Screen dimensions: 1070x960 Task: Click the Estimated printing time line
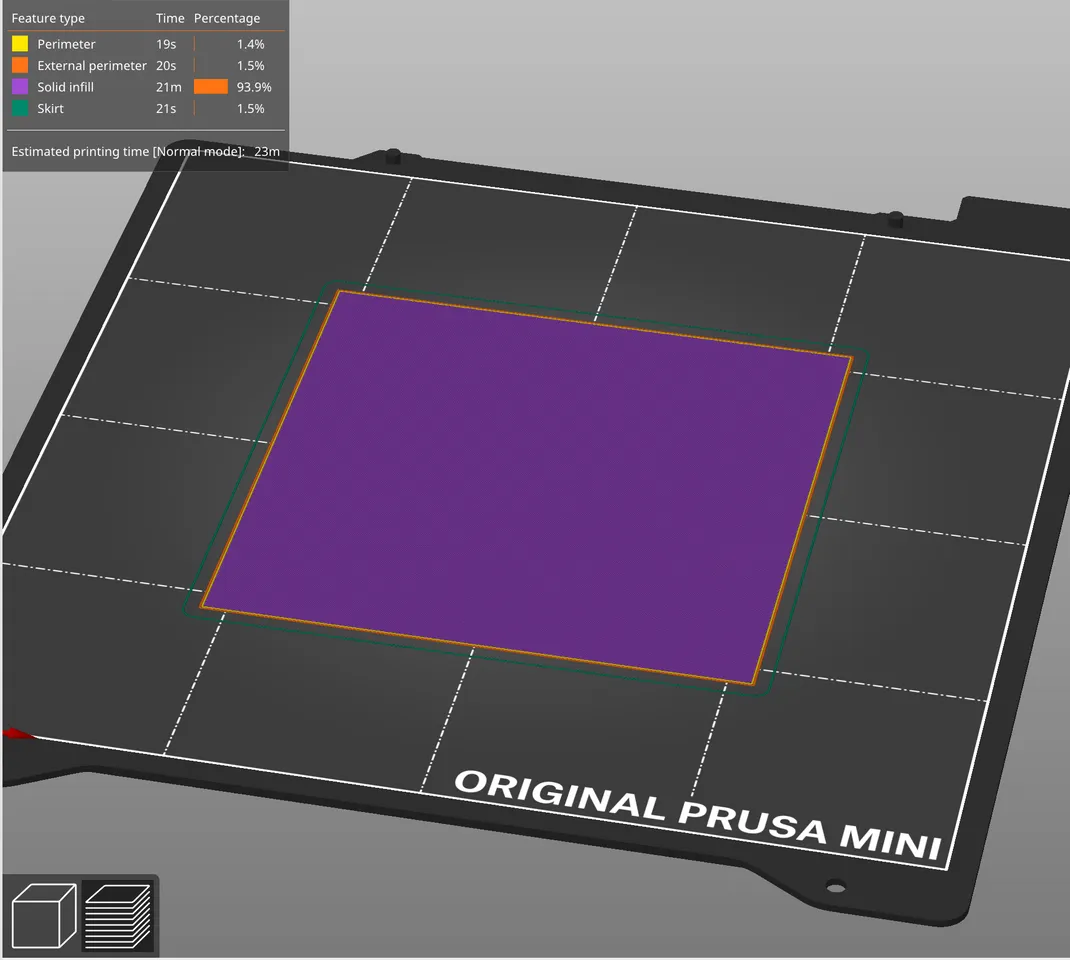click(x=145, y=152)
